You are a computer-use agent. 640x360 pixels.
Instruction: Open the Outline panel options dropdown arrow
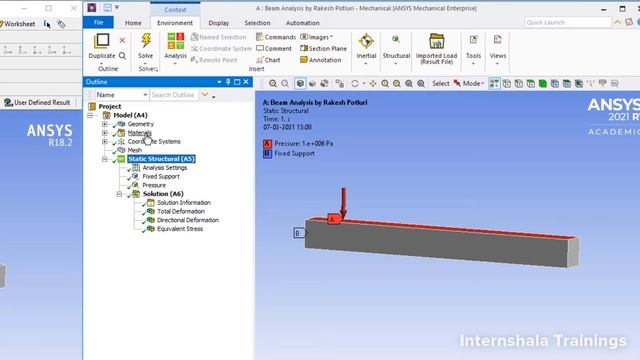[219, 82]
